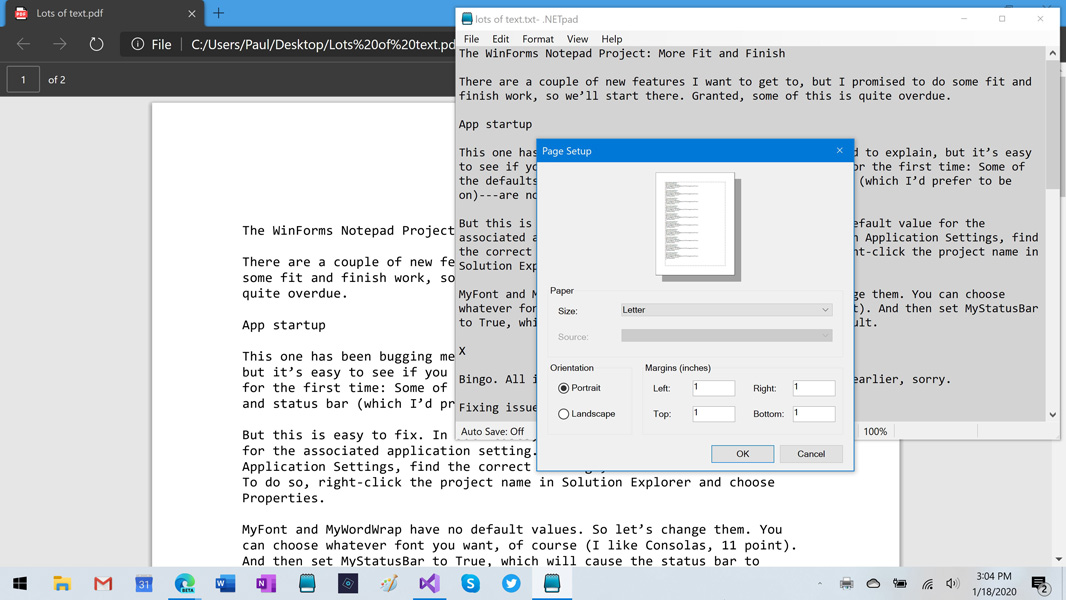Click the Bottom margin field
Image resolution: width=1066 pixels, height=600 pixels.
tap(814, 414)
